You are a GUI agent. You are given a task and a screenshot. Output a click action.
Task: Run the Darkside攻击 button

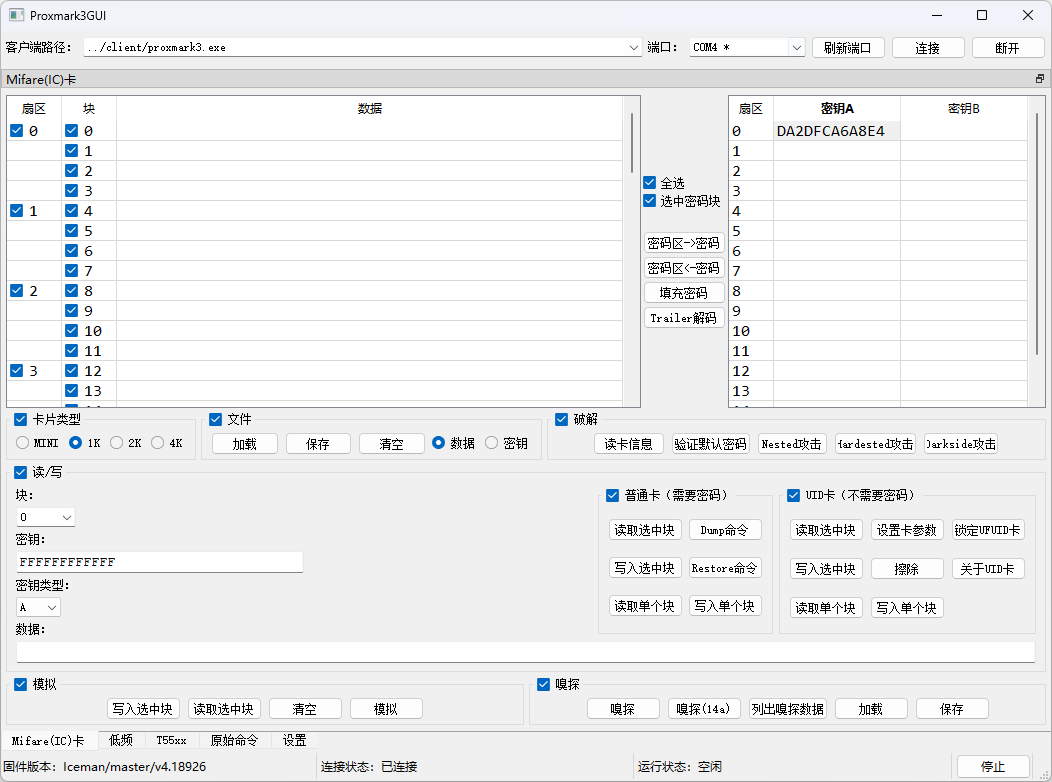pyautogui.click(x=961, y=443)
